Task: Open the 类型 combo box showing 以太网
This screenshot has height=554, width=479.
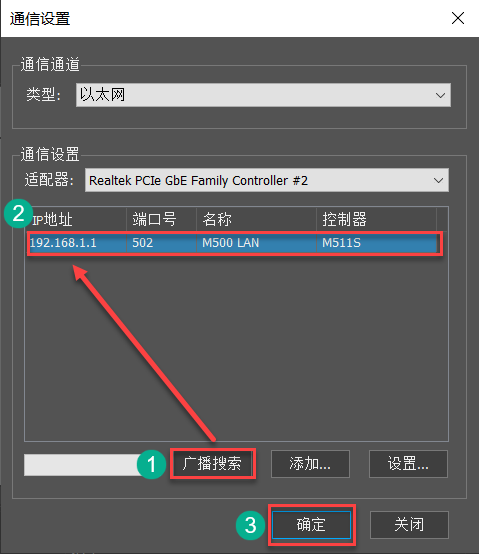Action: (x=263, y=95)
